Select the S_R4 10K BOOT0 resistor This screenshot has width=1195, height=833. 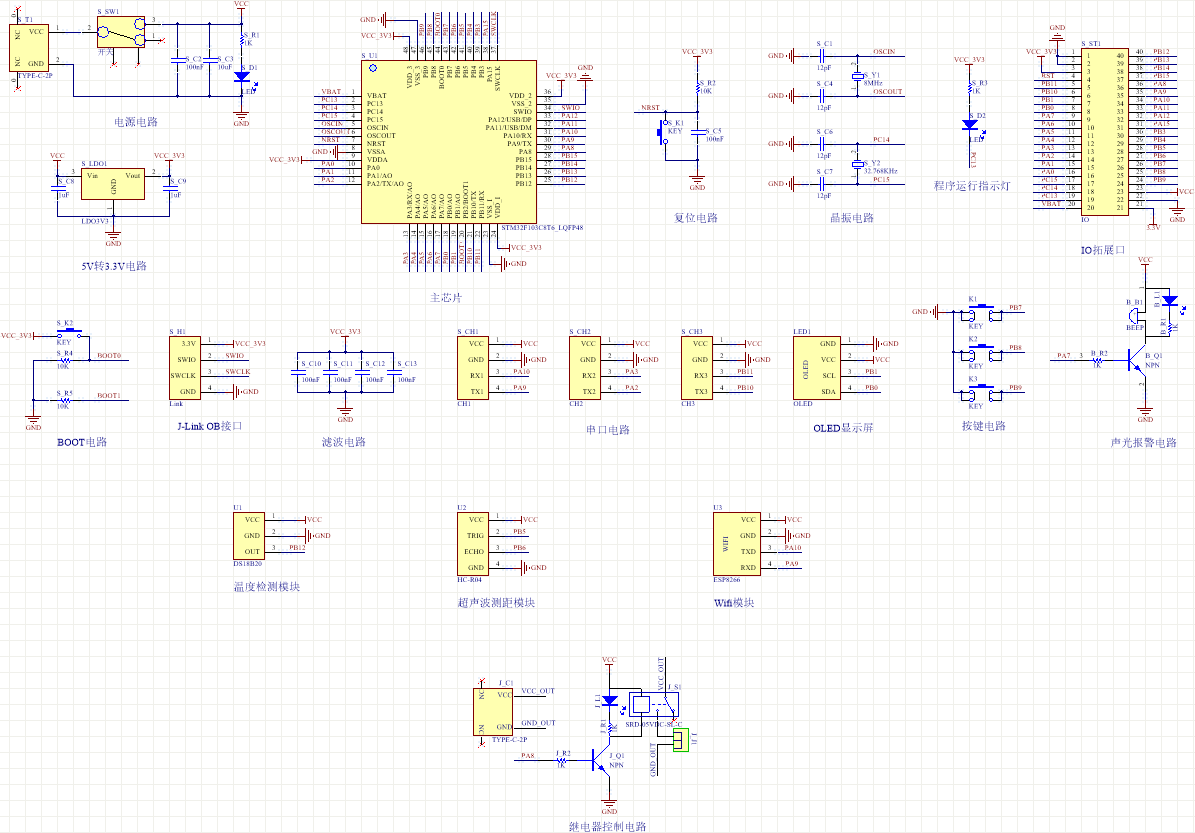point(64,360)
